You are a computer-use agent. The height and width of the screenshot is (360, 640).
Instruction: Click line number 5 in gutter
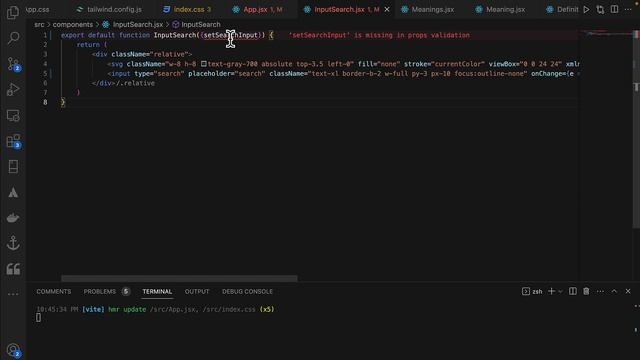45,73
